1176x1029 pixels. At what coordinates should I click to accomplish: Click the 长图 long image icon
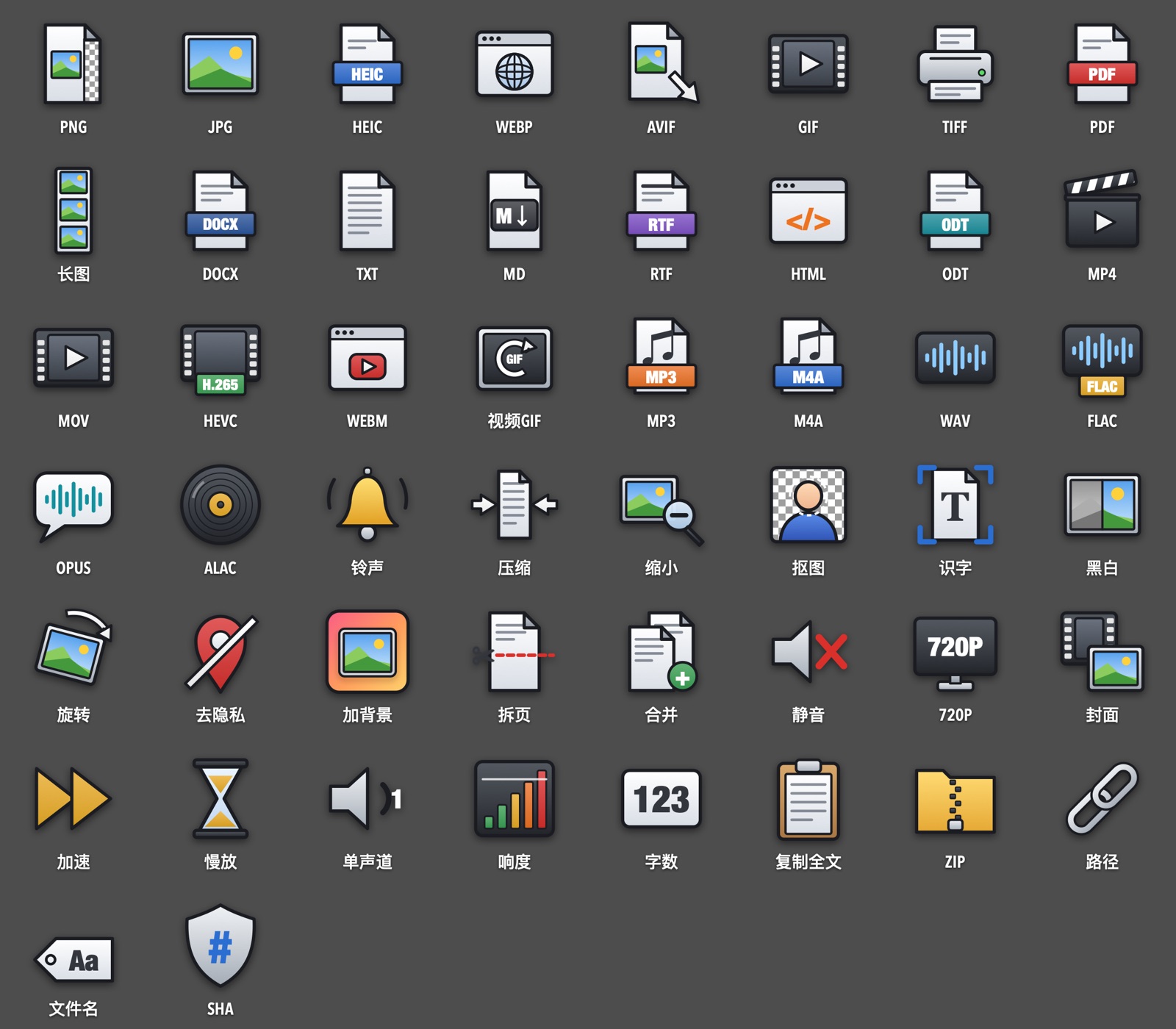tap(73, 211)
